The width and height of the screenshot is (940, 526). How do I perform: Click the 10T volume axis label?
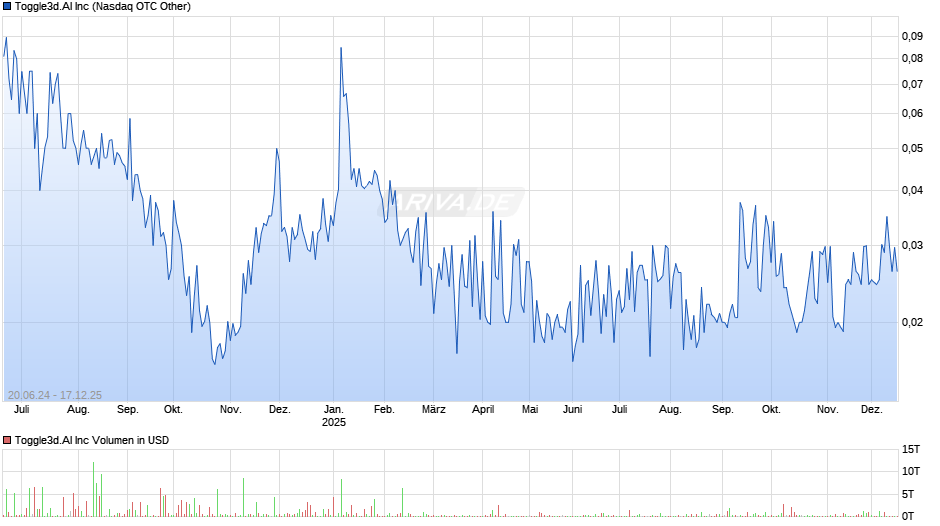(911, 471)
